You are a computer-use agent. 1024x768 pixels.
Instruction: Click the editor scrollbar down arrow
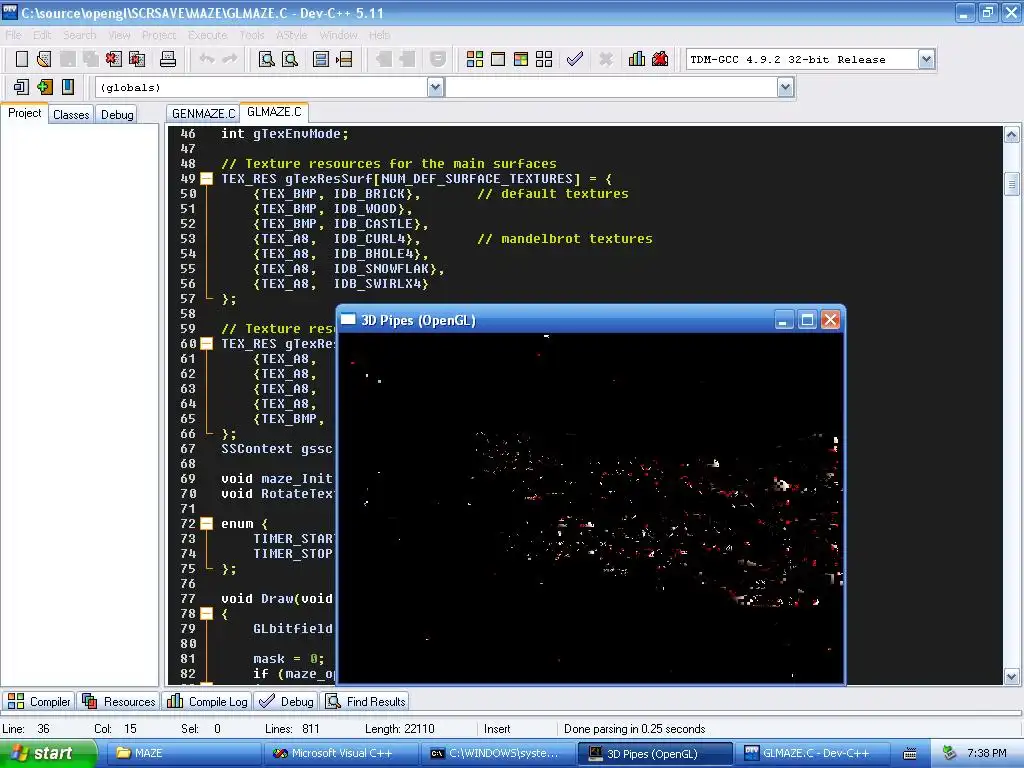coord(1012,677)
